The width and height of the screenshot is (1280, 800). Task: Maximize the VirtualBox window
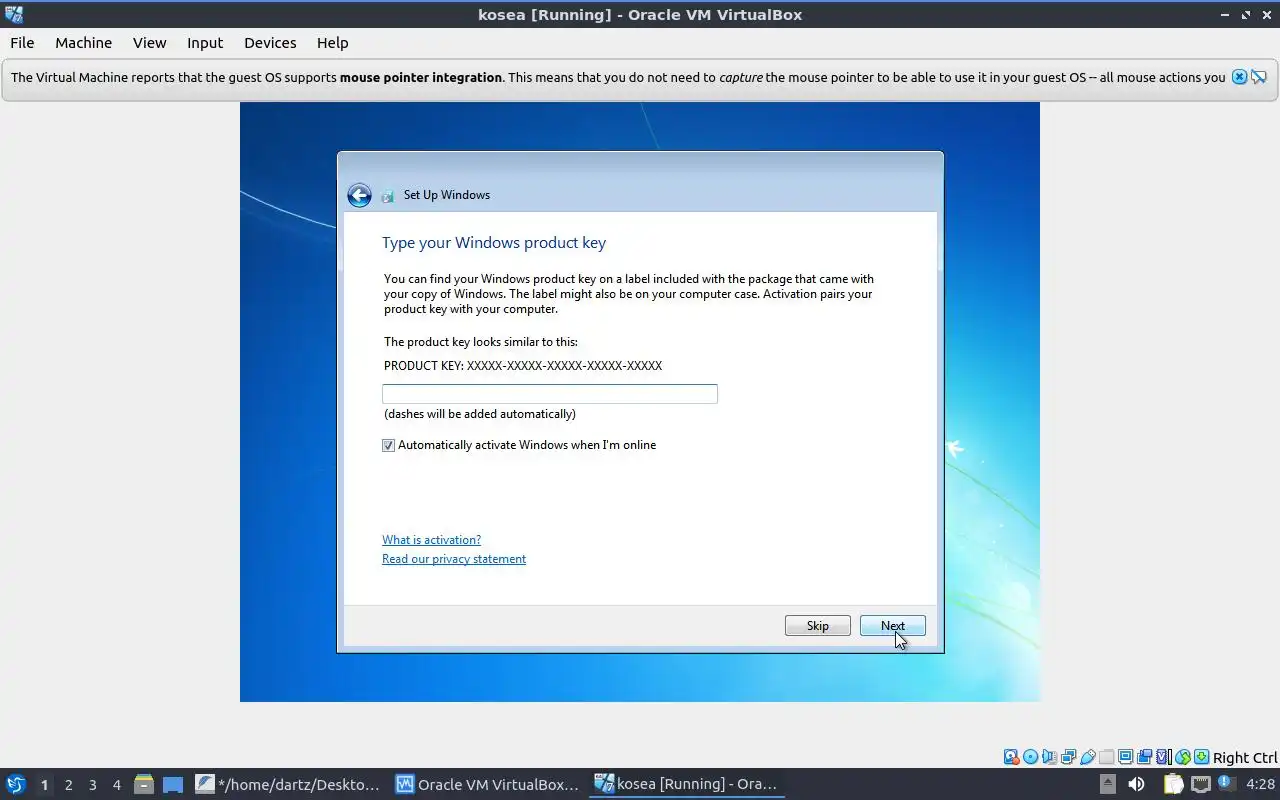tap(1246, 14)
